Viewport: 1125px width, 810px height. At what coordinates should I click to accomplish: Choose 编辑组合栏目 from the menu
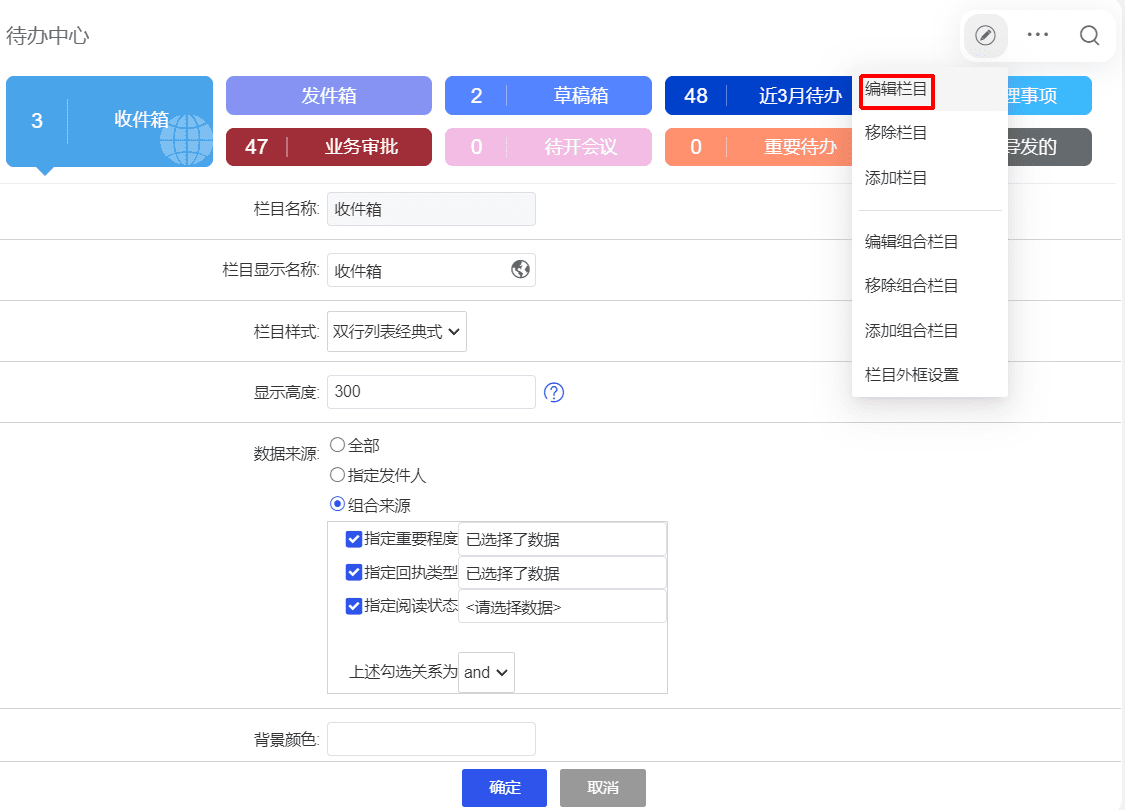[x=912, y=242]
